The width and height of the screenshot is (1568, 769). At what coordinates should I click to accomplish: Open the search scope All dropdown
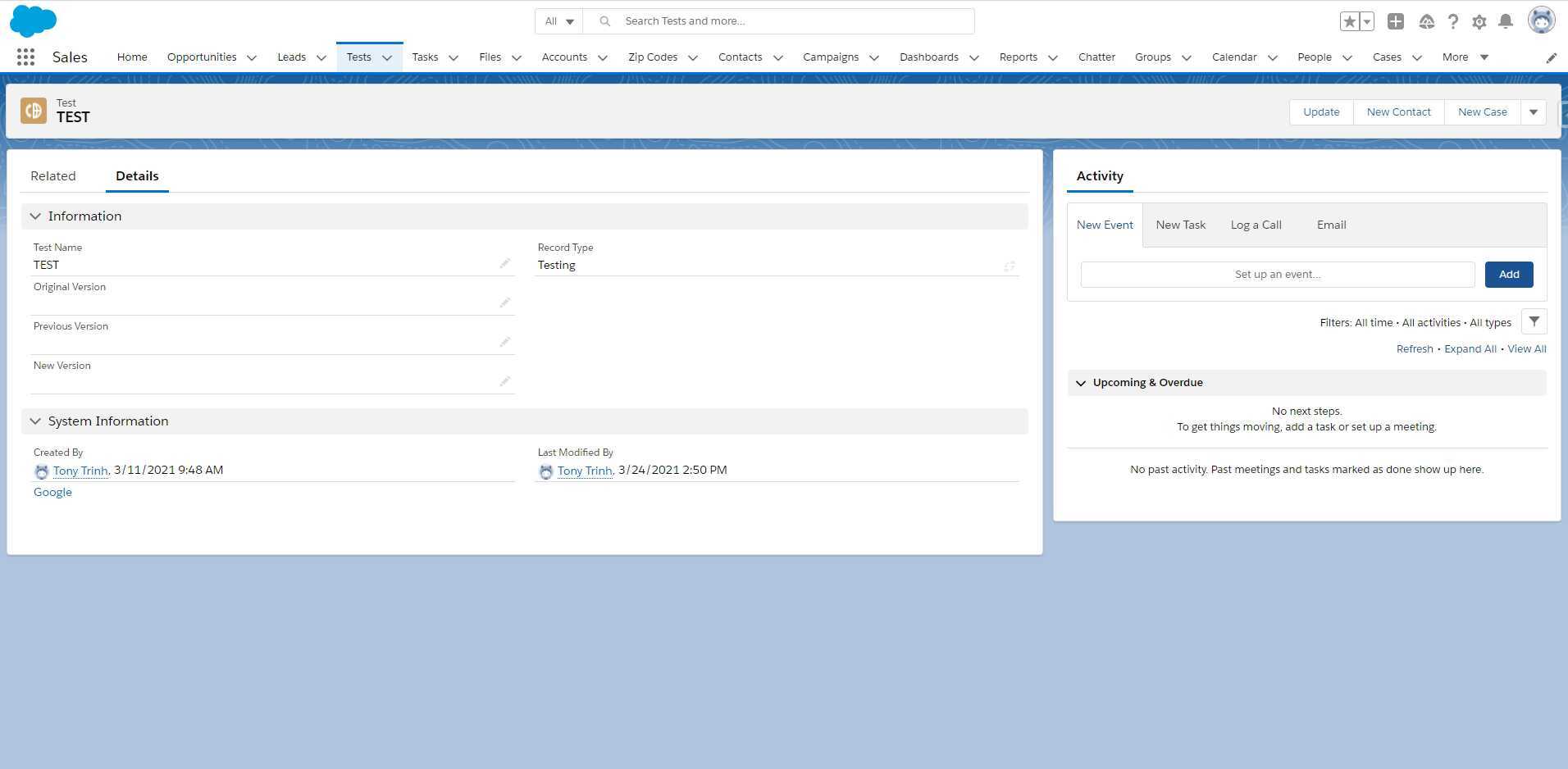558,20
